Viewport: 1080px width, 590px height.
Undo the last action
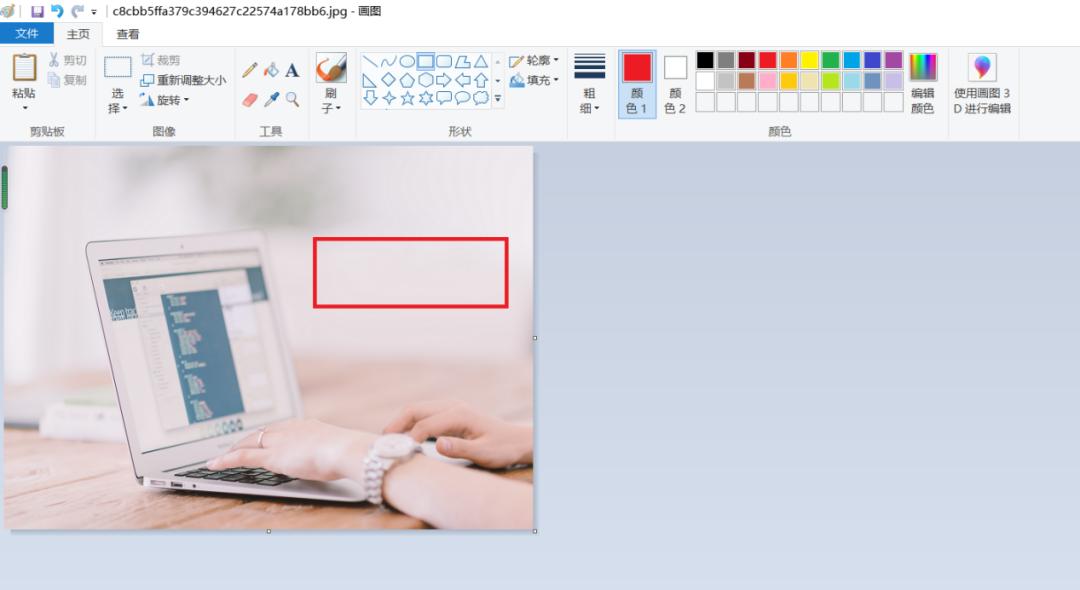tap(57, 11)
